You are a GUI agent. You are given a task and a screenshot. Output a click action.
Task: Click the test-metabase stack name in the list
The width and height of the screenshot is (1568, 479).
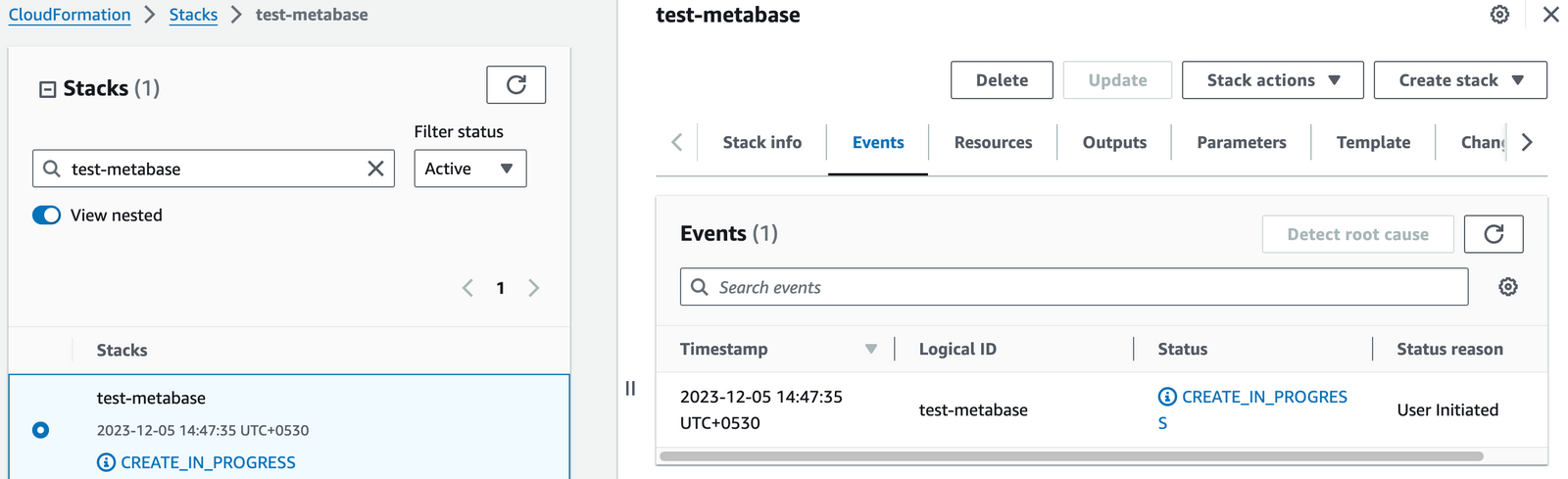click(151, 398)
